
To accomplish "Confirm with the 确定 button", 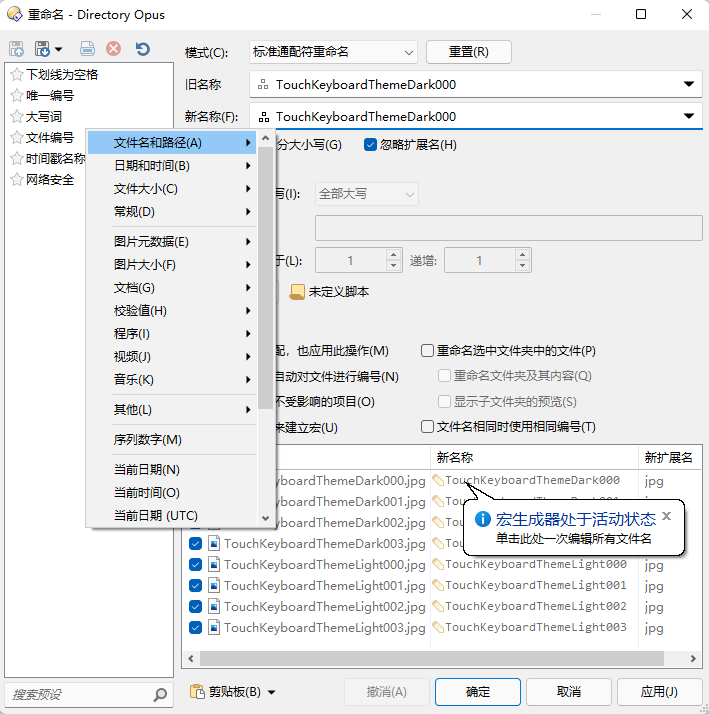I will point(478,692).
